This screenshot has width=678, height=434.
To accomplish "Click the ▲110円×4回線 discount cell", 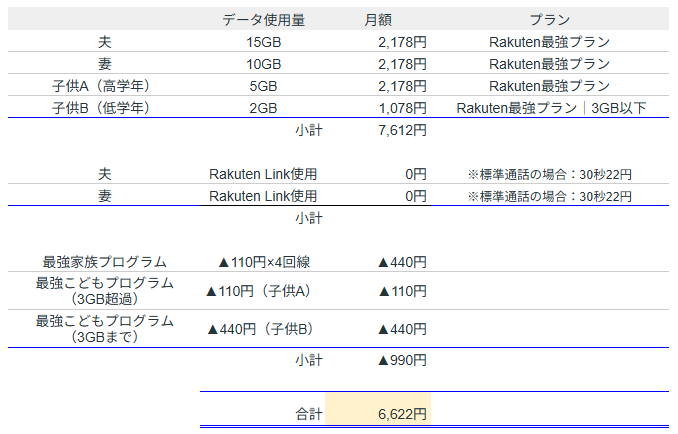I will [264, 262].
